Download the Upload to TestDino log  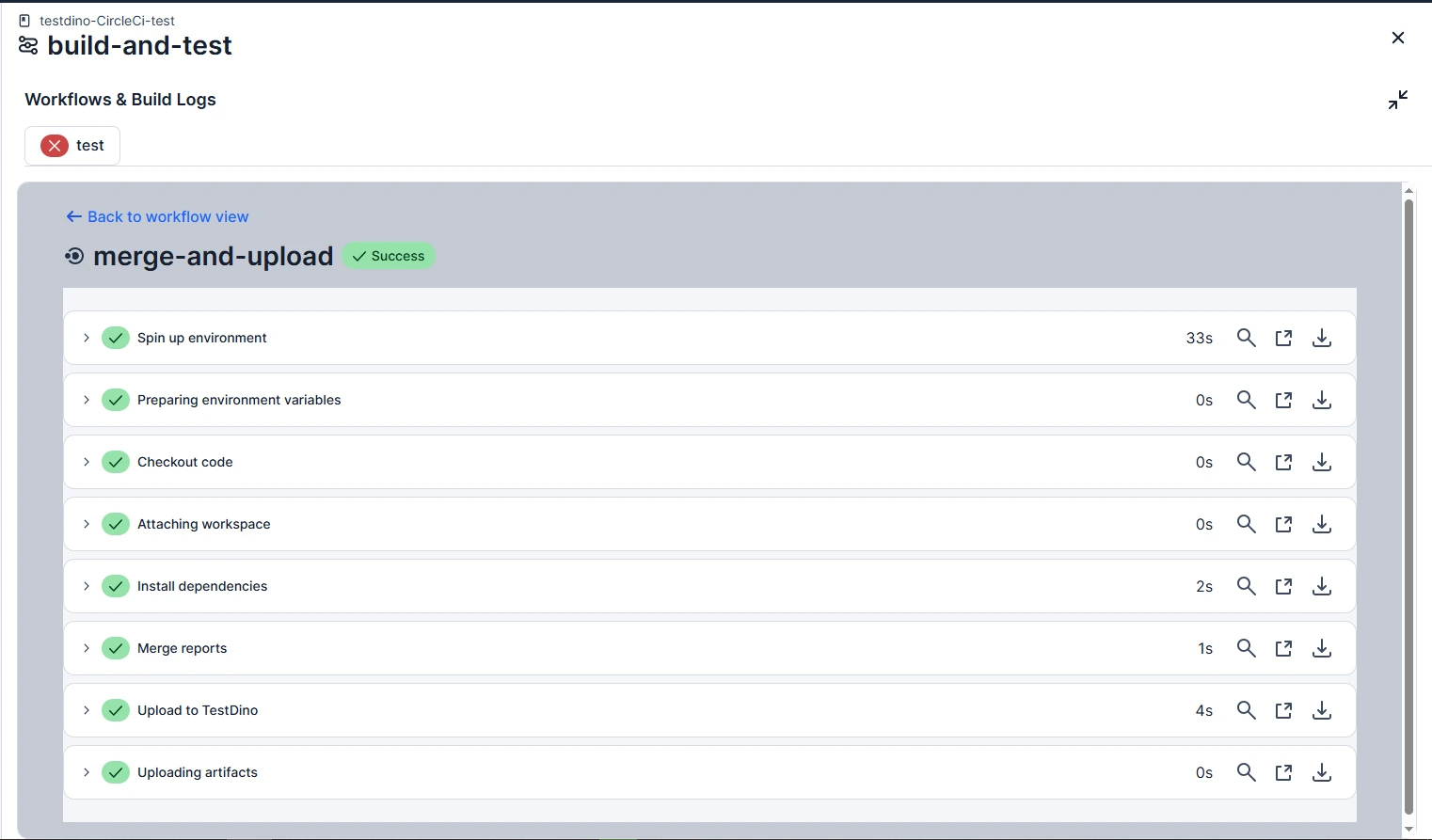(x=1321, y=710)
